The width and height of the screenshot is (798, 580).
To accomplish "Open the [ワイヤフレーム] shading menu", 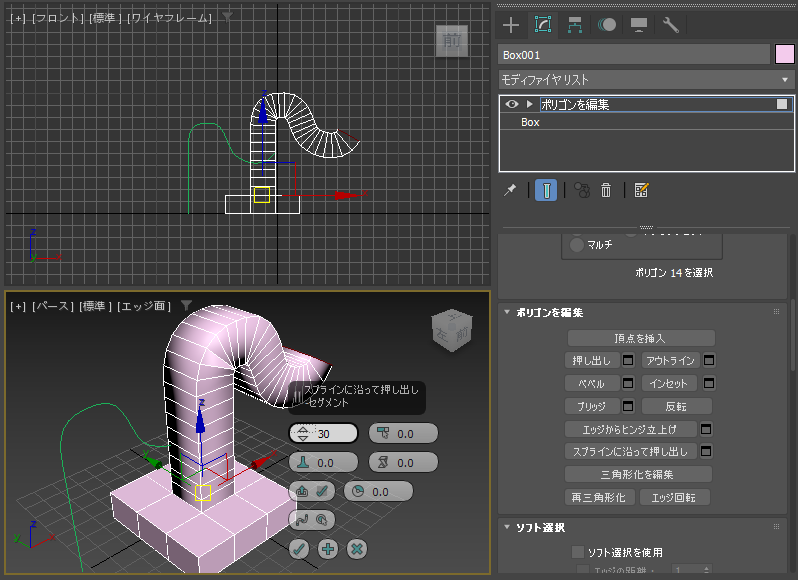I will pyautogui.click(x=169, y=18).
